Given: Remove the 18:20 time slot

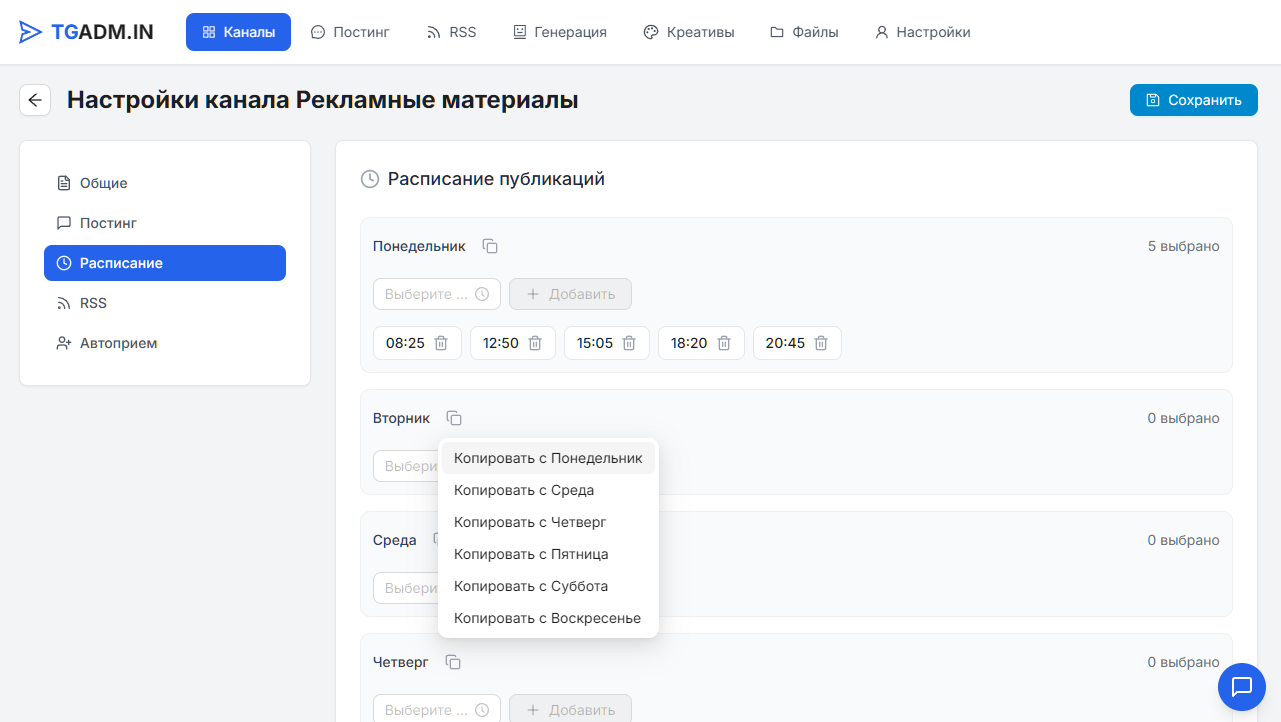Looking at the screenshot, I should (724, 343).
